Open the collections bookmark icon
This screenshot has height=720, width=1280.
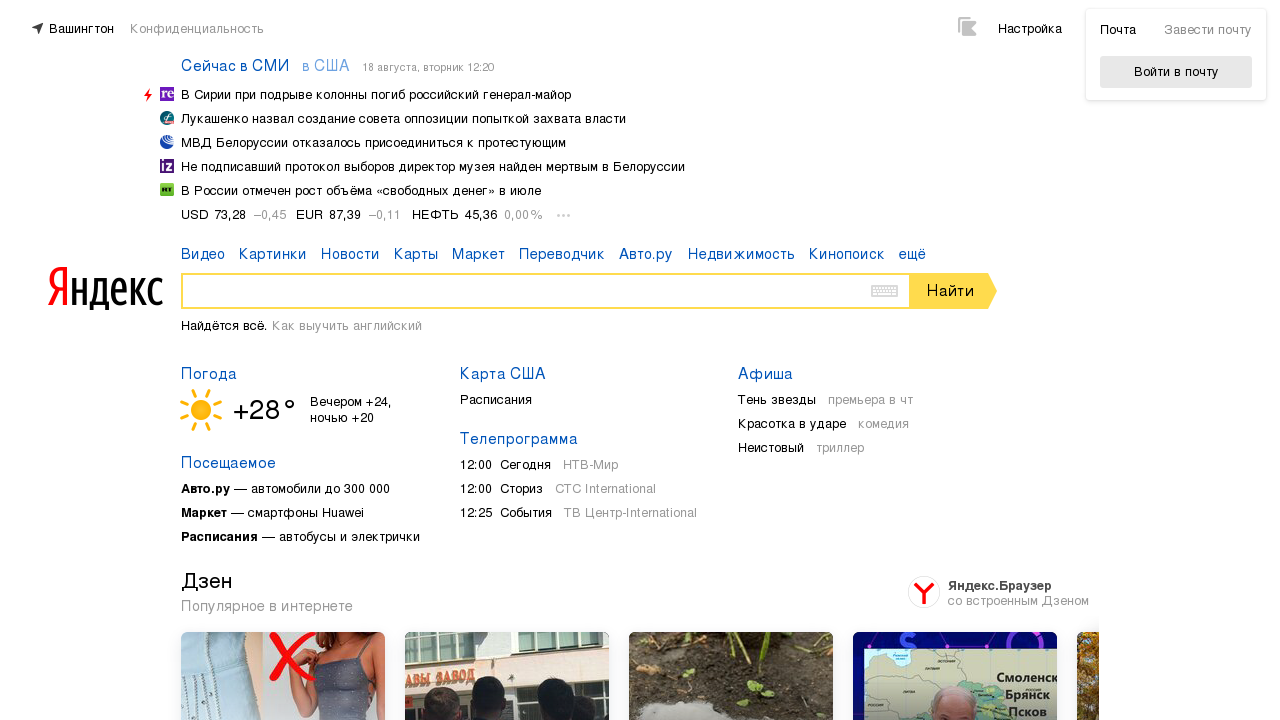point(967,27)
